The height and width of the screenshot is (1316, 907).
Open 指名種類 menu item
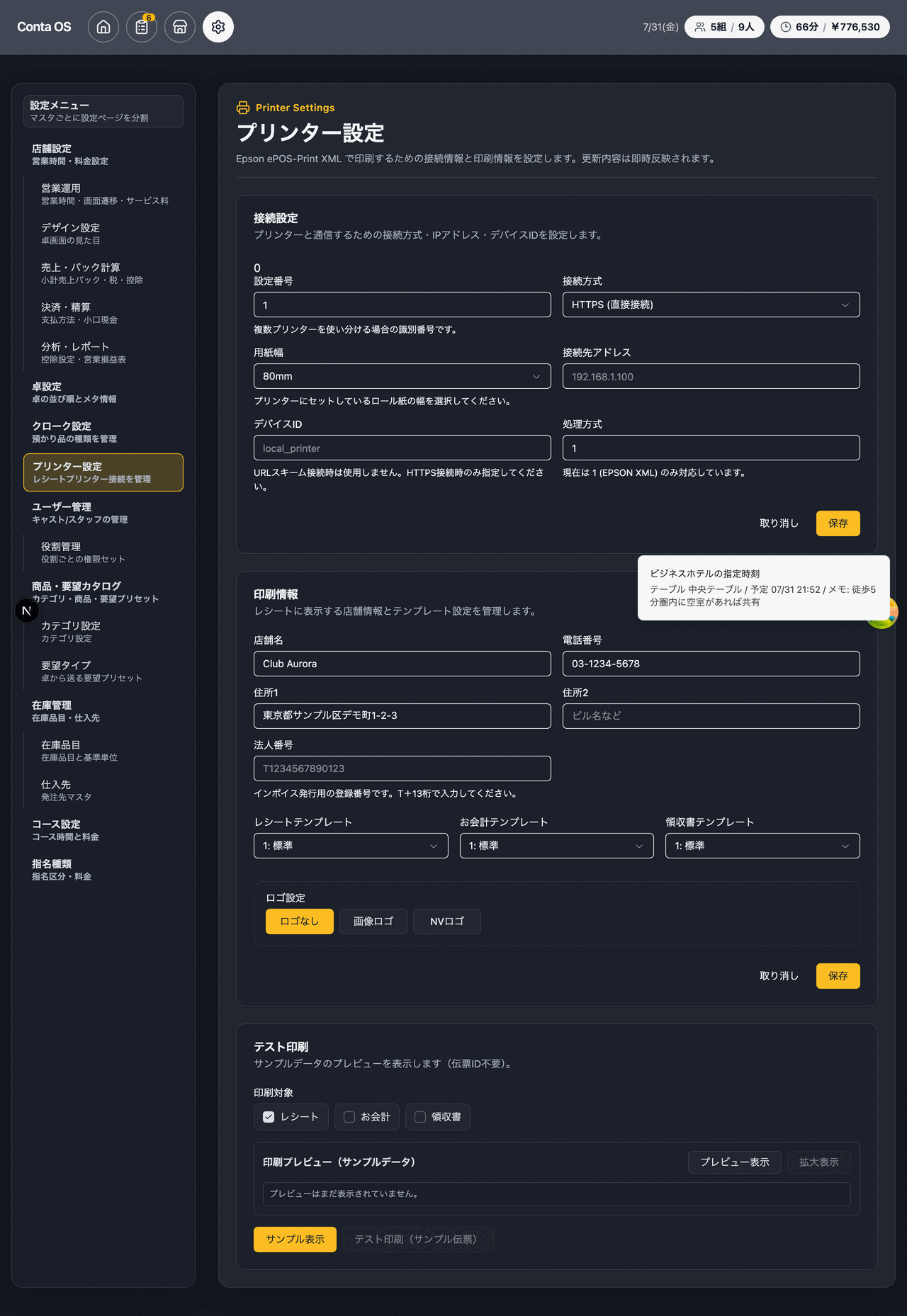(x=103, y=870)
